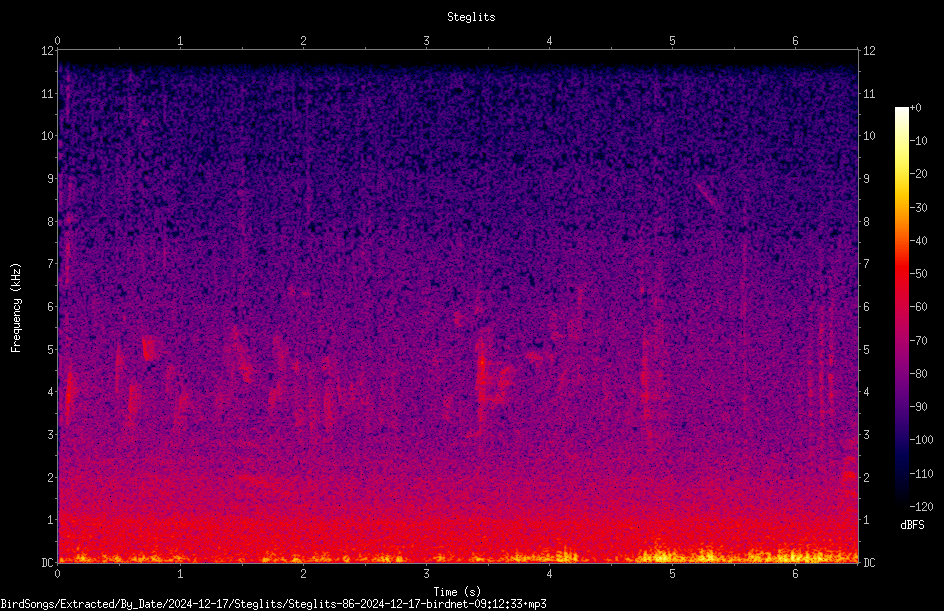Viewport: 944px width, 611px height.
Task: Click the 12 kHz label on left axis
Action: pyautogui.click(x=47, y=51)
